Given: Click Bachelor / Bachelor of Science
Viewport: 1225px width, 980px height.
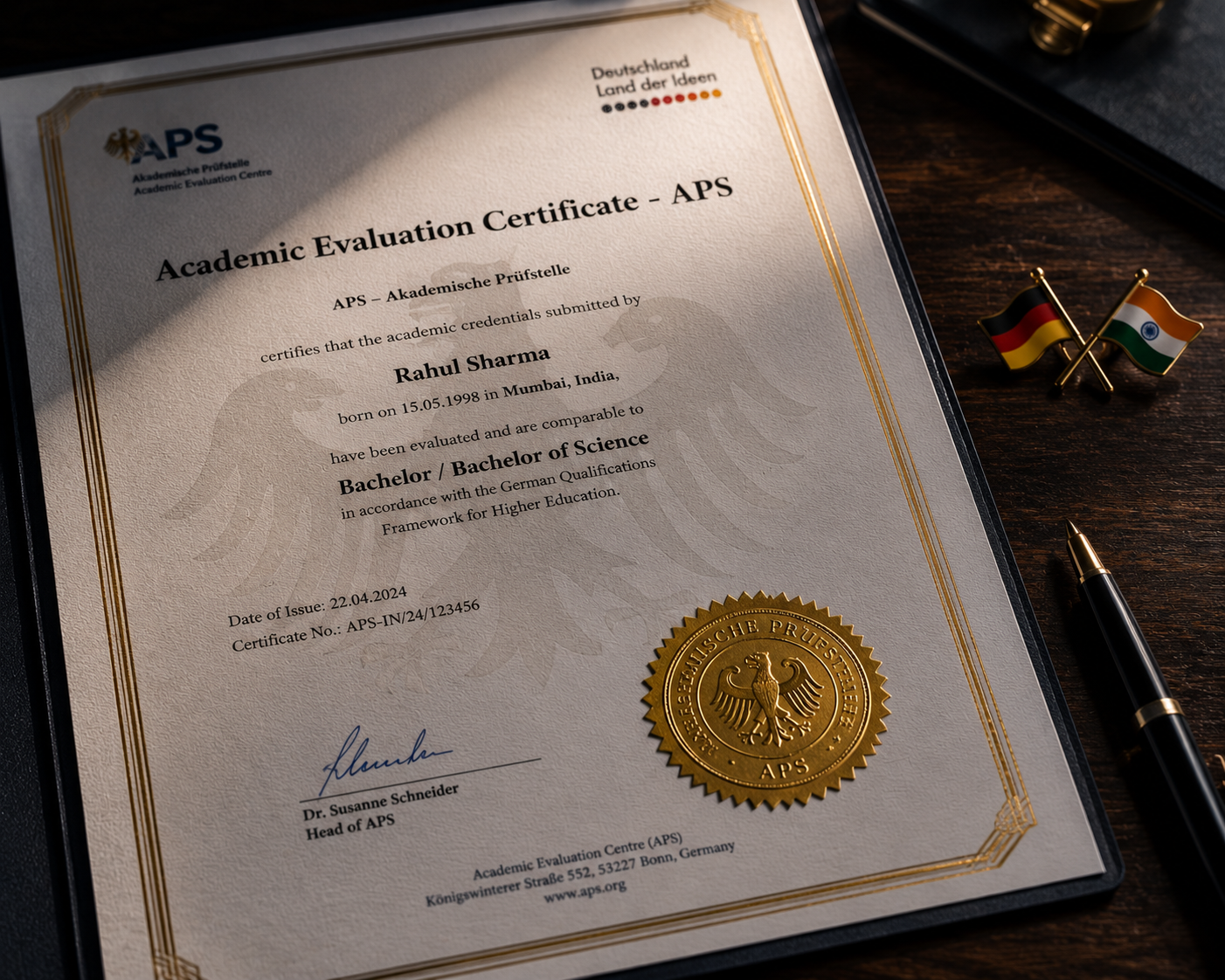Looking at the screenshot, I should tap(494, 463).
